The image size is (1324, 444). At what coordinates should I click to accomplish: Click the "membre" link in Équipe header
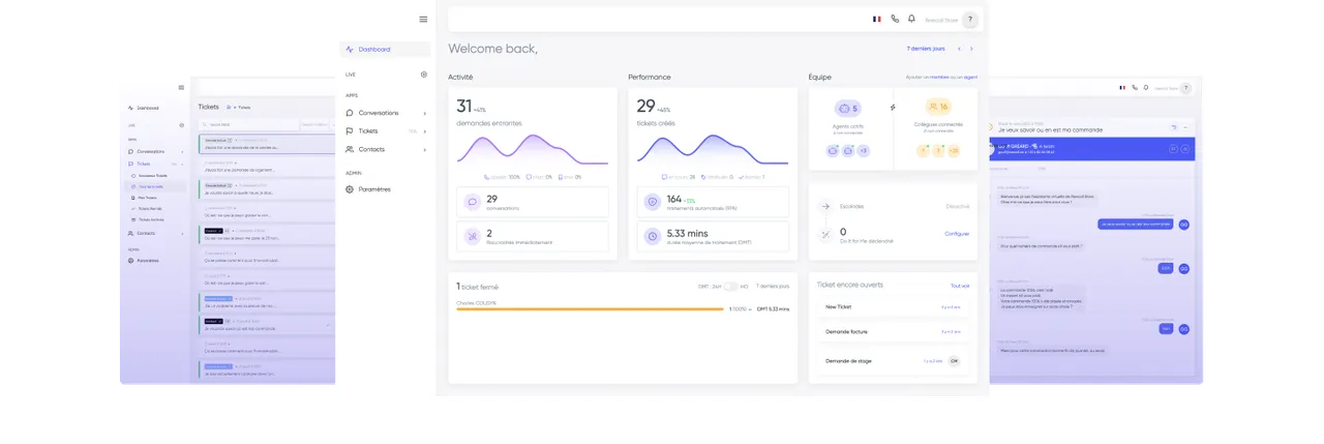point(939,77)
